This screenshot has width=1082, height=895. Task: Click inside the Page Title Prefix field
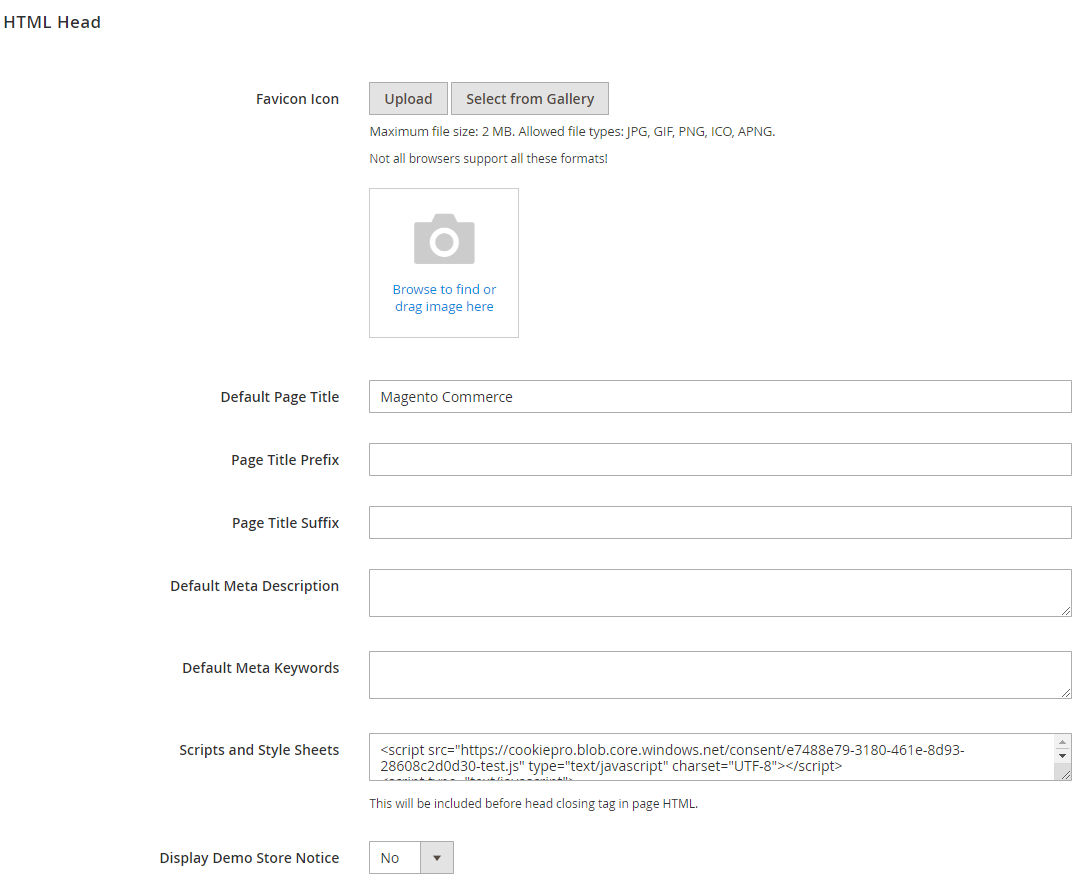(x=719, y=459)
